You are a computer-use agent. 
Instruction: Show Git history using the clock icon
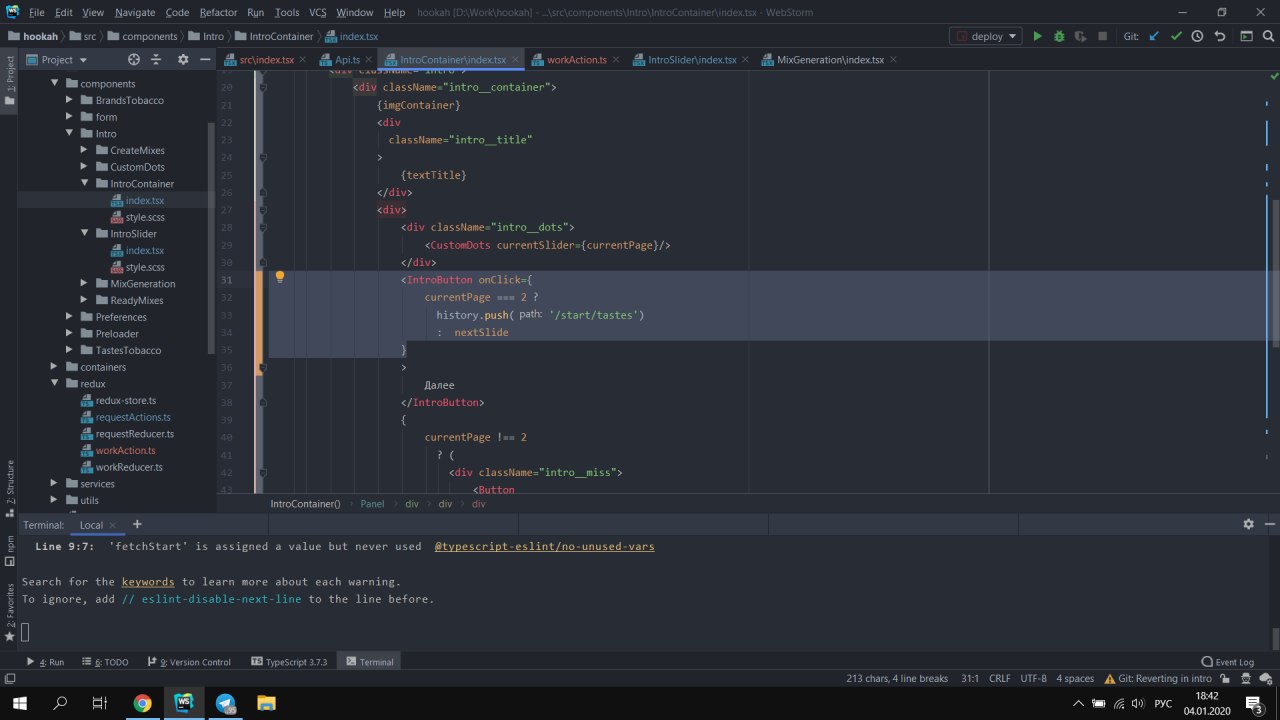(1197, 36)
